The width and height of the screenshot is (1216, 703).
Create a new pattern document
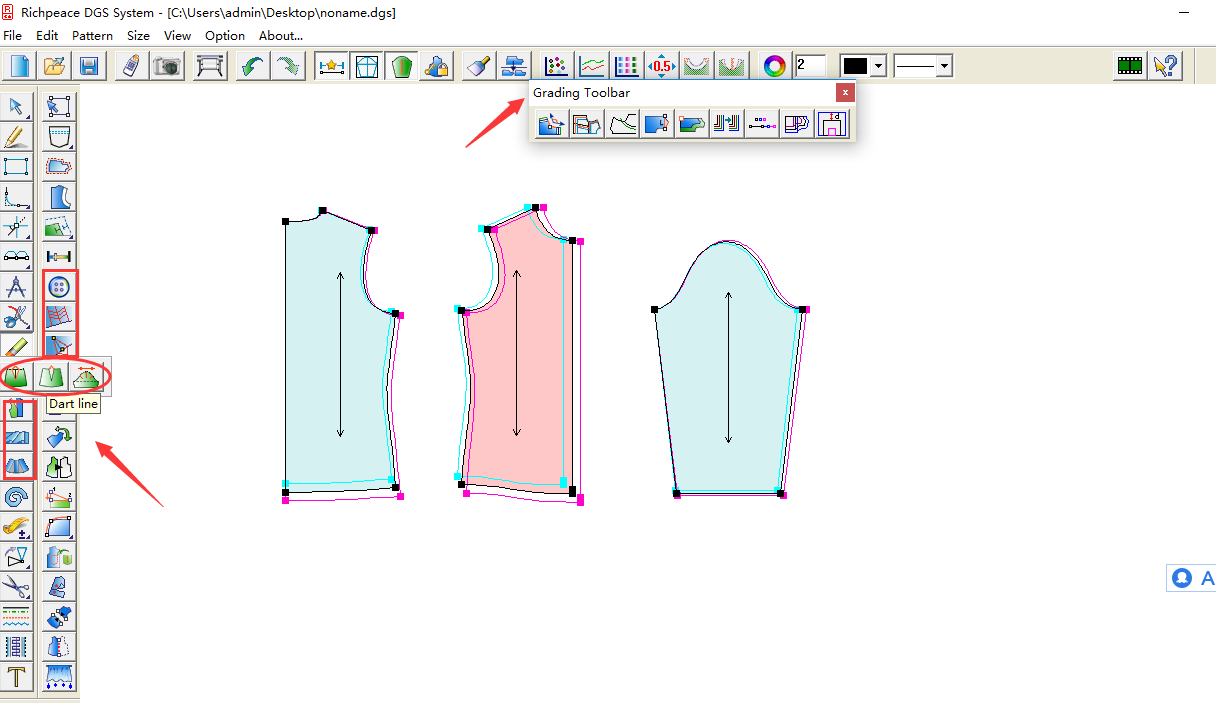(x=20, y=65)
